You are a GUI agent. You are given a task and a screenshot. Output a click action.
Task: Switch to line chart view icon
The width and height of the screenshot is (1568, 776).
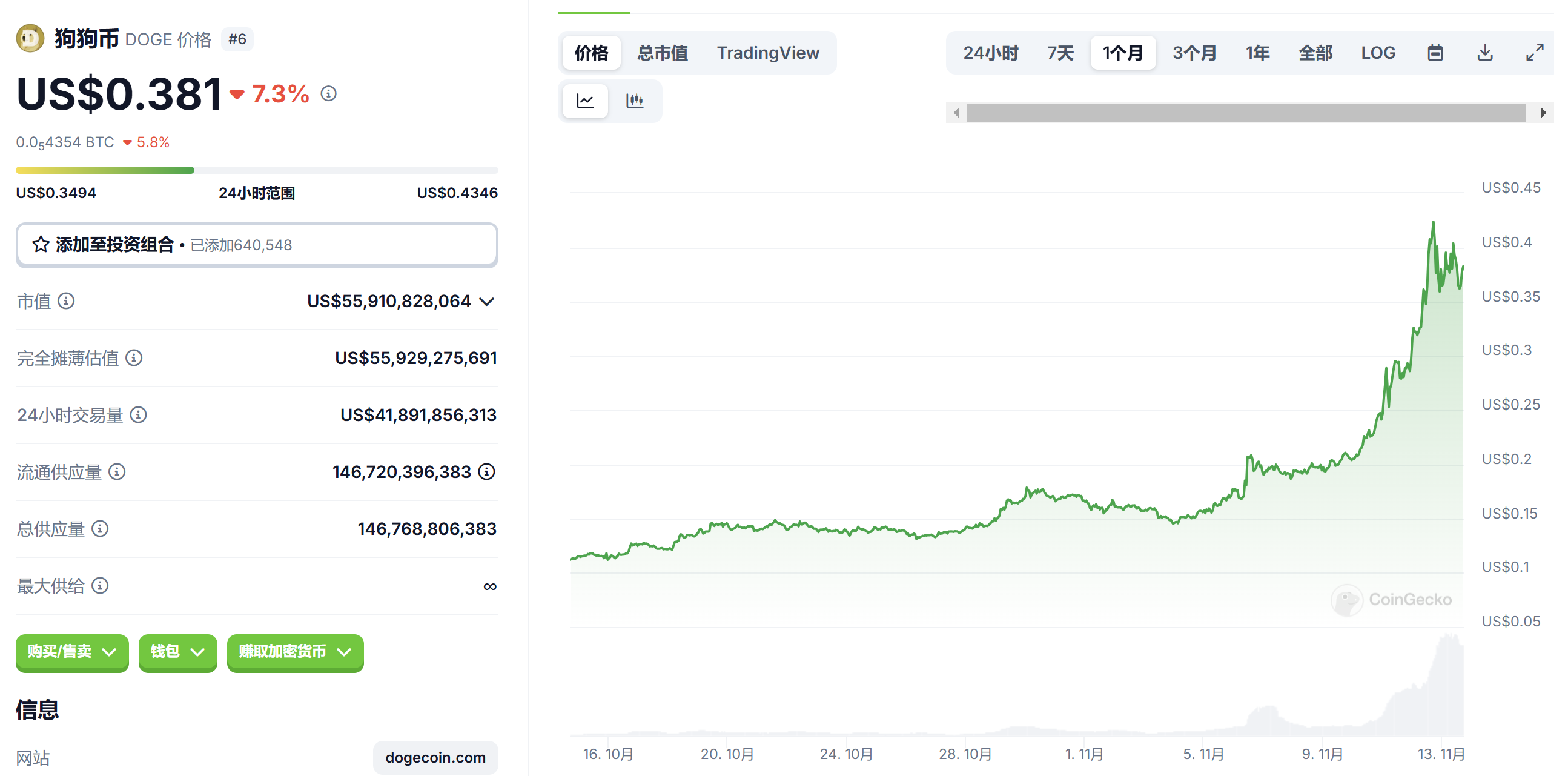[x=584, y=101]
